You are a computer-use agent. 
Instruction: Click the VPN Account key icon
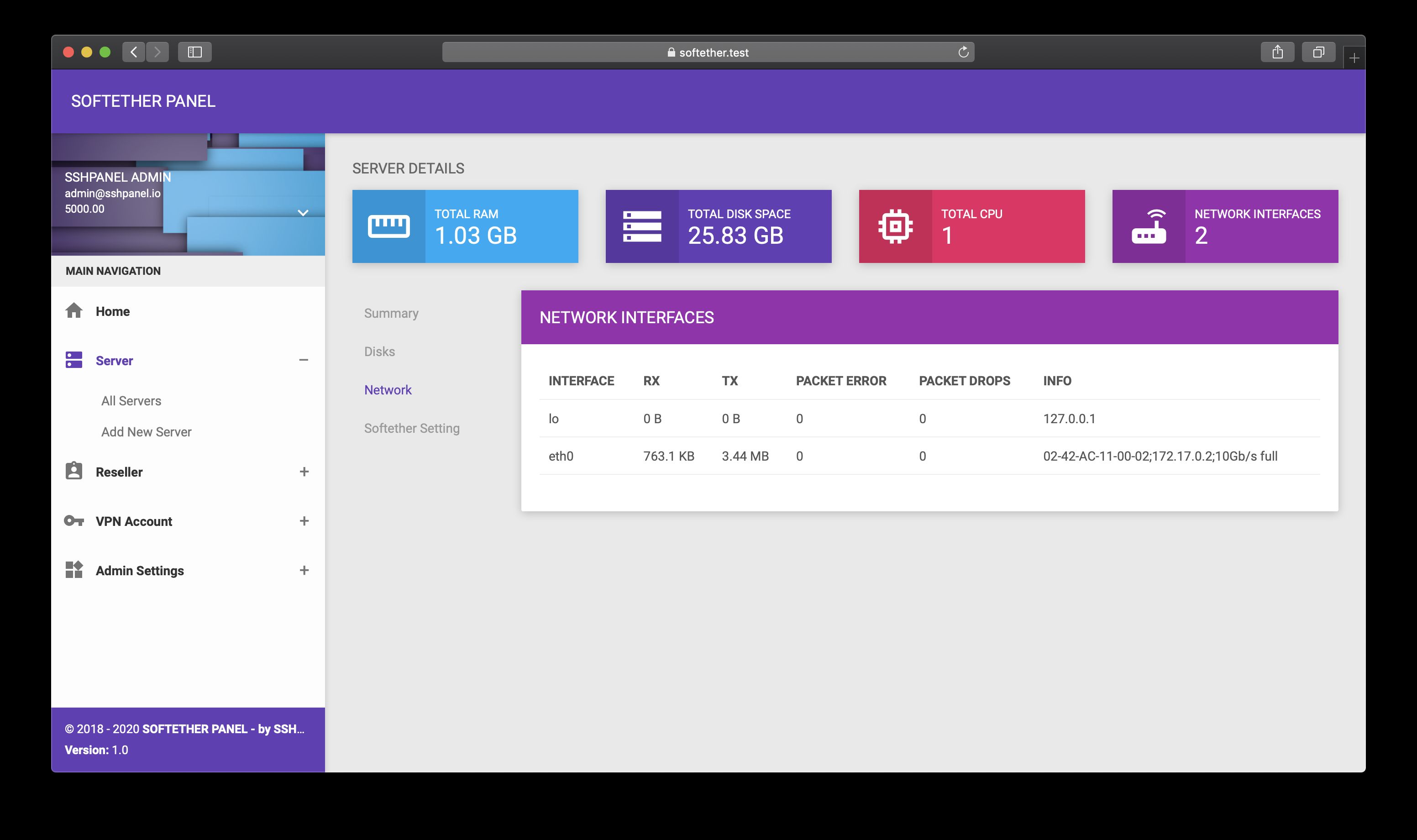click(x=73, y=521)
